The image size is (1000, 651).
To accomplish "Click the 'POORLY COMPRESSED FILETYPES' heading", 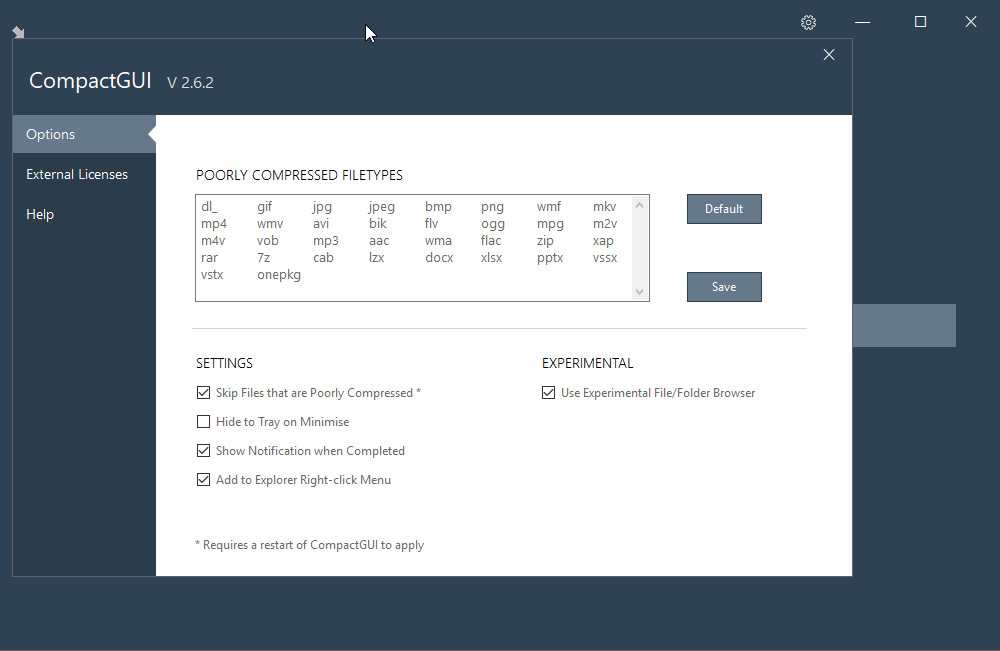I will coord(299,175).
